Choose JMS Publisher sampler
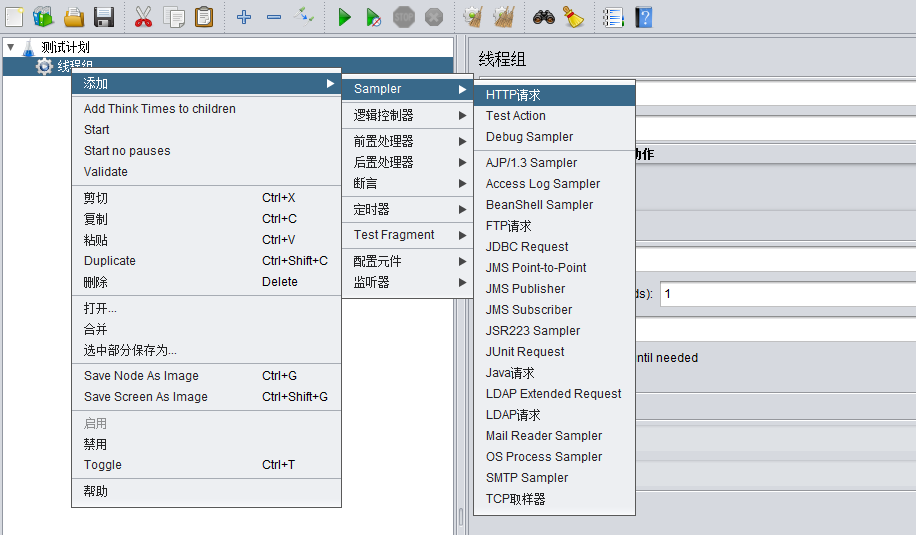916x535 pixels. pyautogui.click(x=554, y=289)
